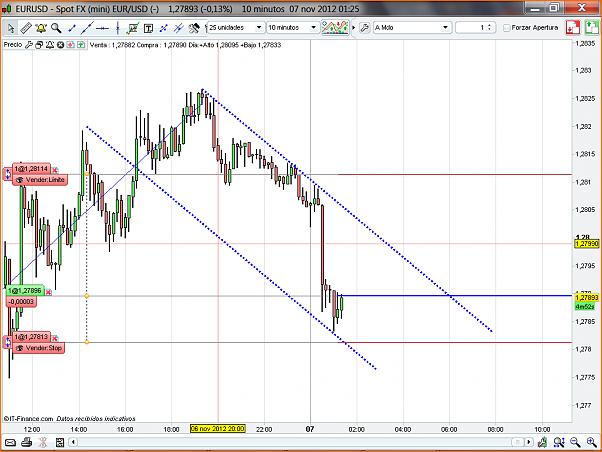Click the small green buy icon in Precio bar
The height and width of the screenshot is (452, 602).
[x=81, y=45]
